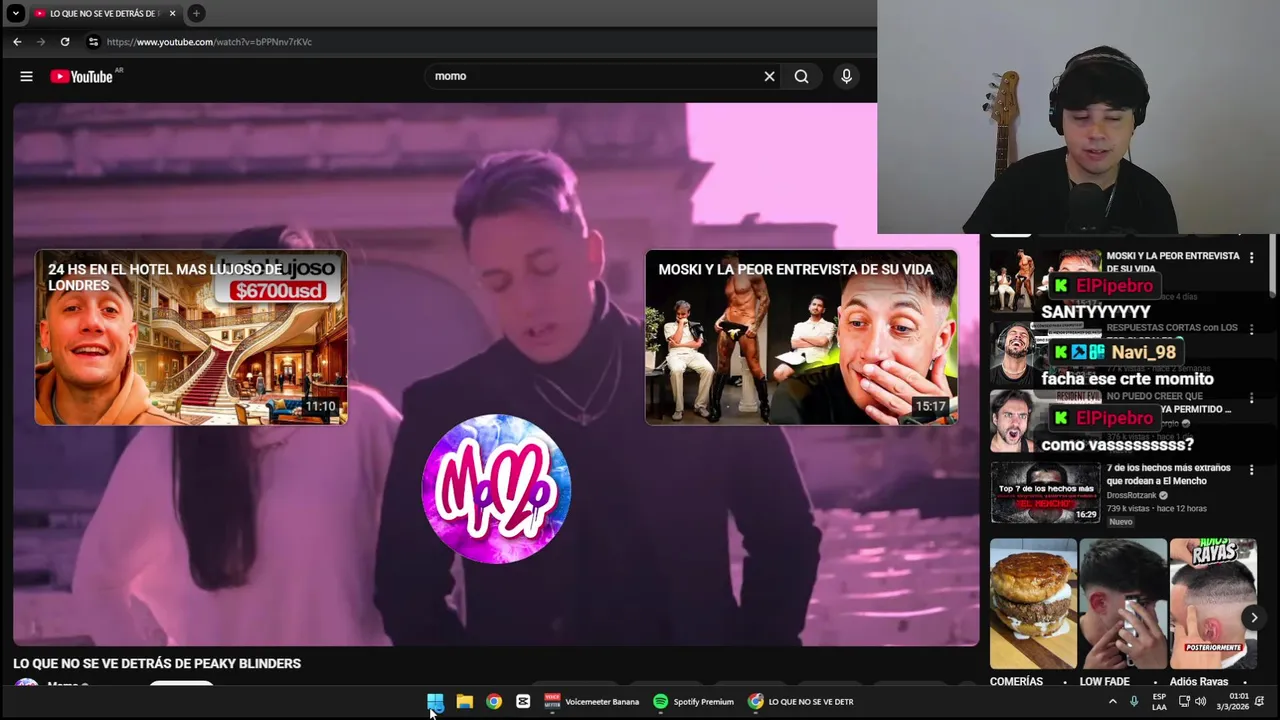1280x720 pixels.
Task: Open a new browser tab
Action: tap(196, 13)
